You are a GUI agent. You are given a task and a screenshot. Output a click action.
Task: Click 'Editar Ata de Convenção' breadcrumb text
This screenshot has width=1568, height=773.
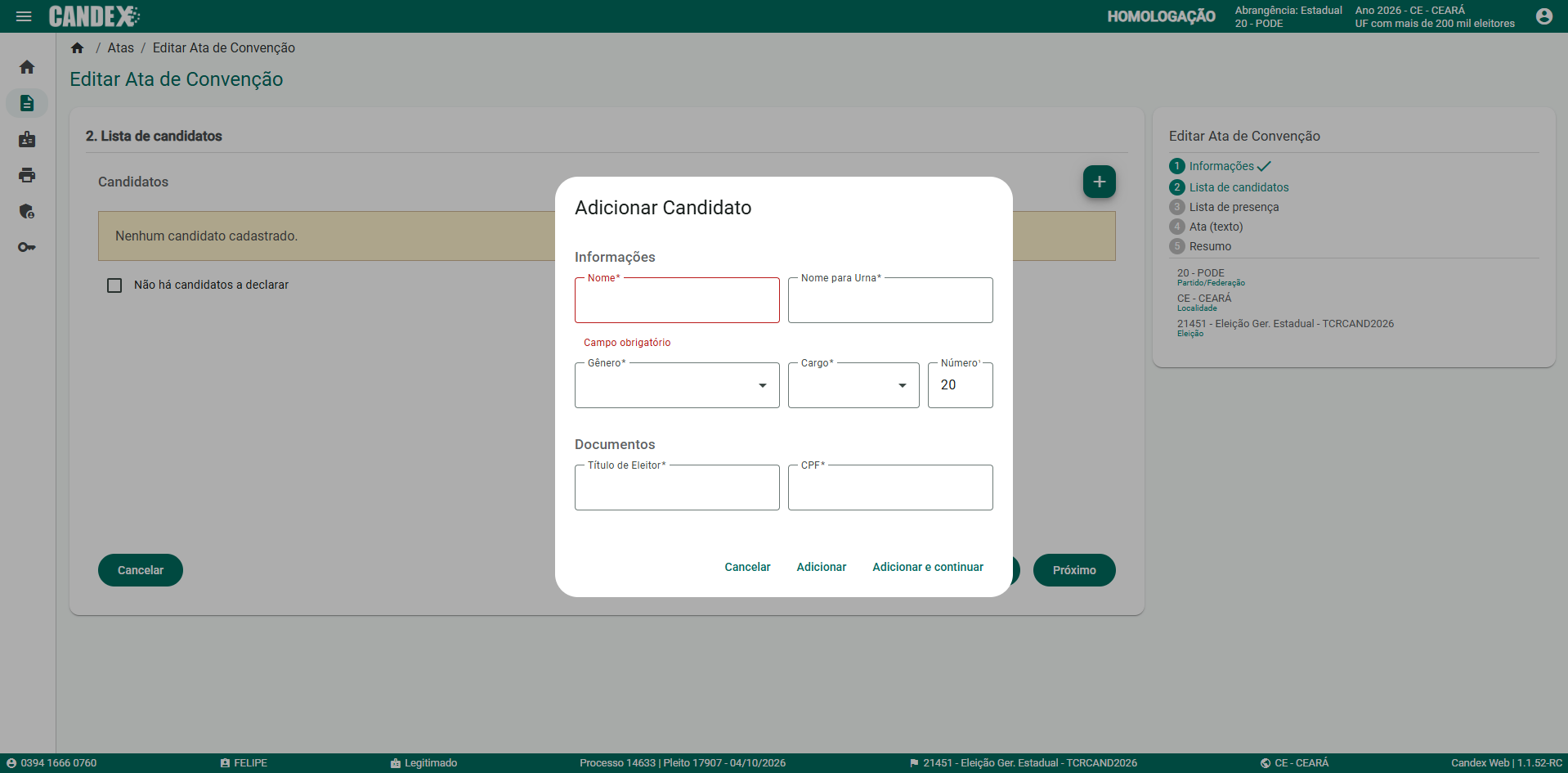224,48
